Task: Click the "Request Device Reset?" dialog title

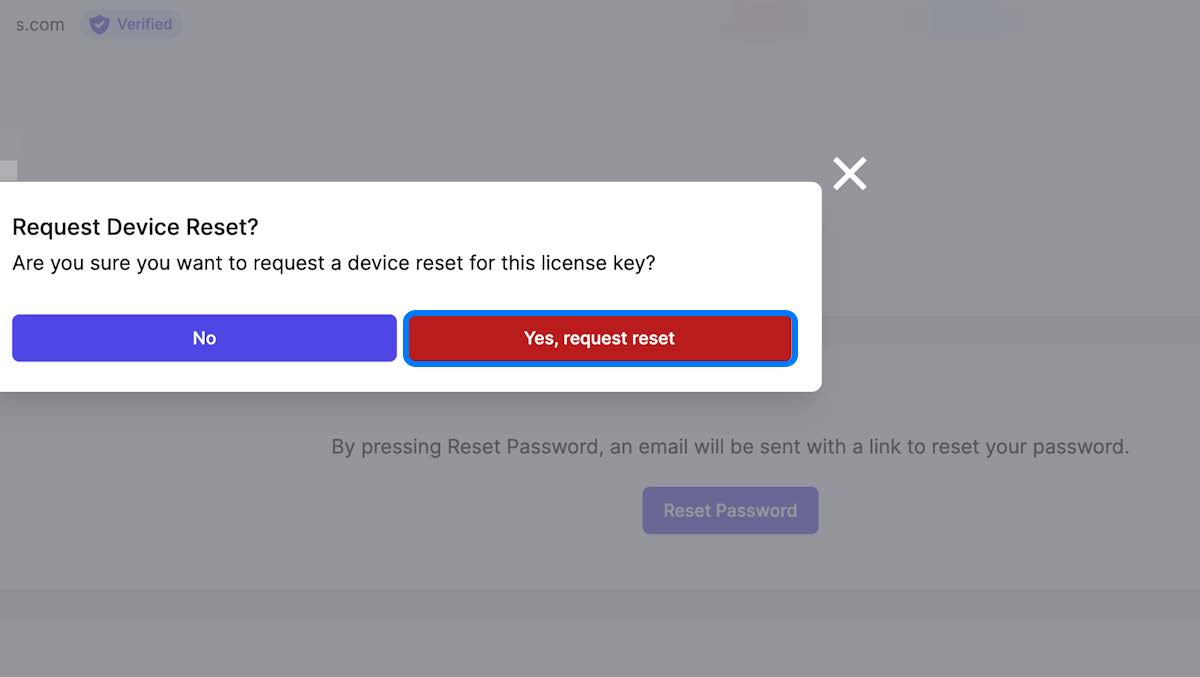Action: [x=137, y=227]
